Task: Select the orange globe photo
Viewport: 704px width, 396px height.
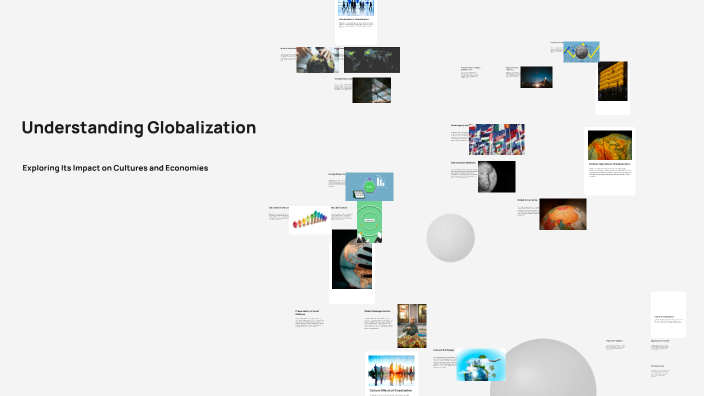Action: 563,214
